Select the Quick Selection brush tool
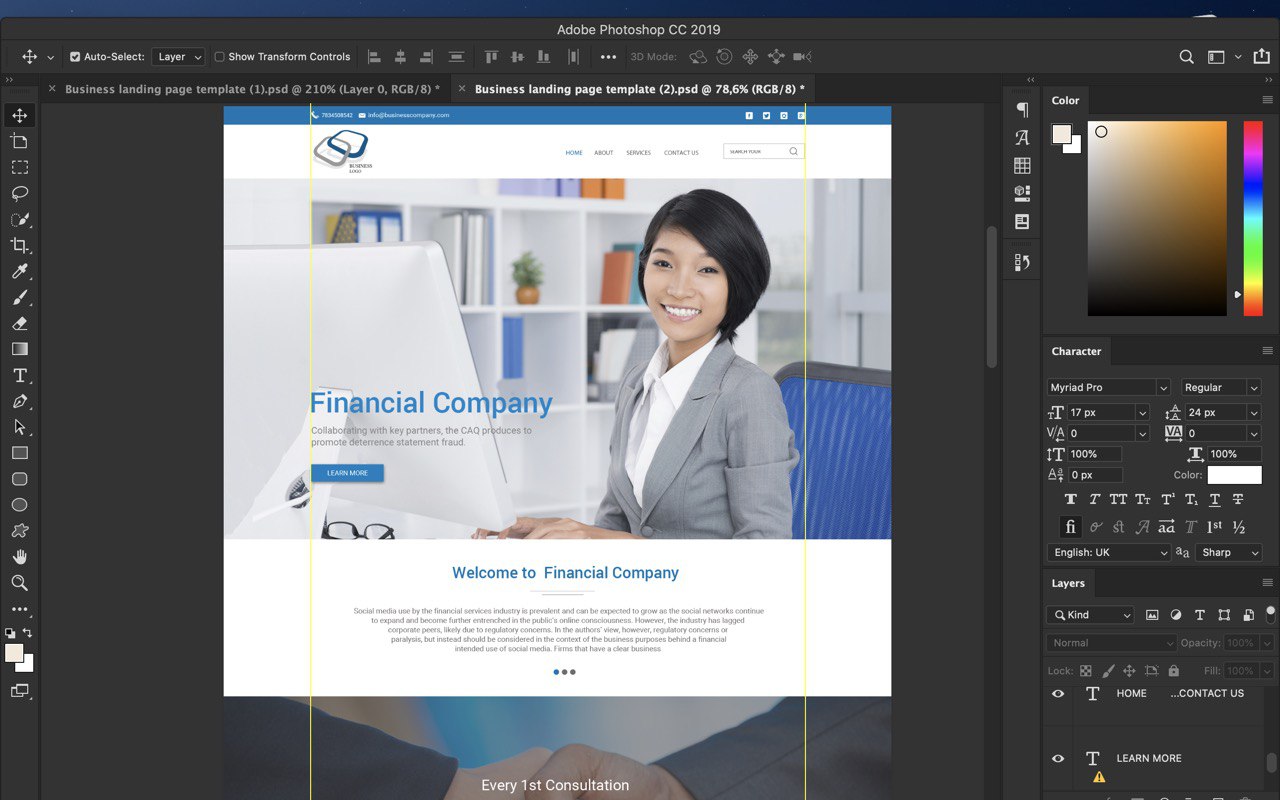Viewport: 1280px width, 800px height. click(19, 220)
